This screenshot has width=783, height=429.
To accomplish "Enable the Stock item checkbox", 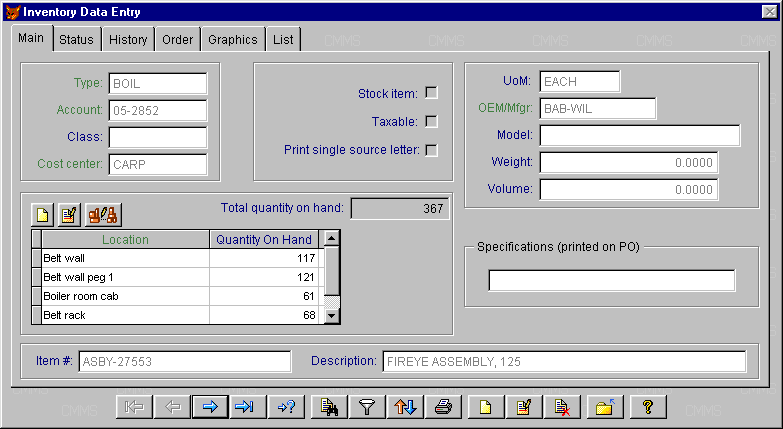I will [x=432, y=93].
